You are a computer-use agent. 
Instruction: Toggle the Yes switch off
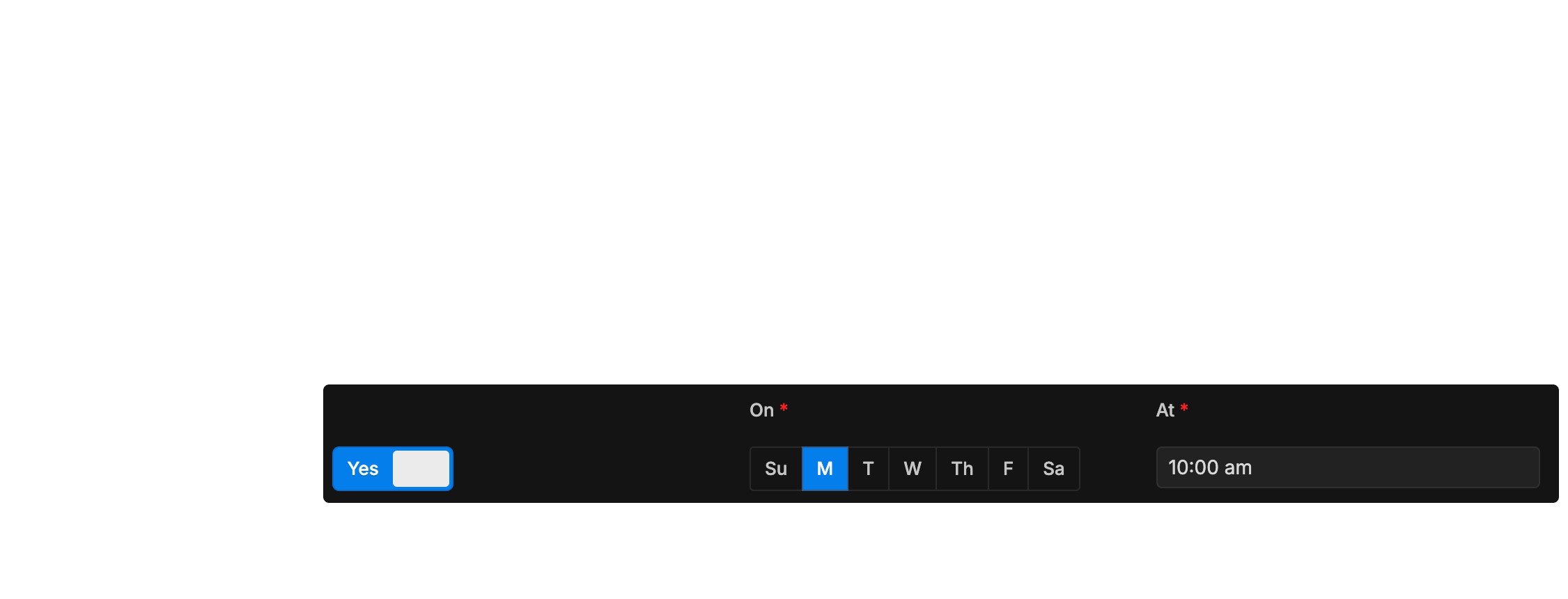[x=393, y=469]
